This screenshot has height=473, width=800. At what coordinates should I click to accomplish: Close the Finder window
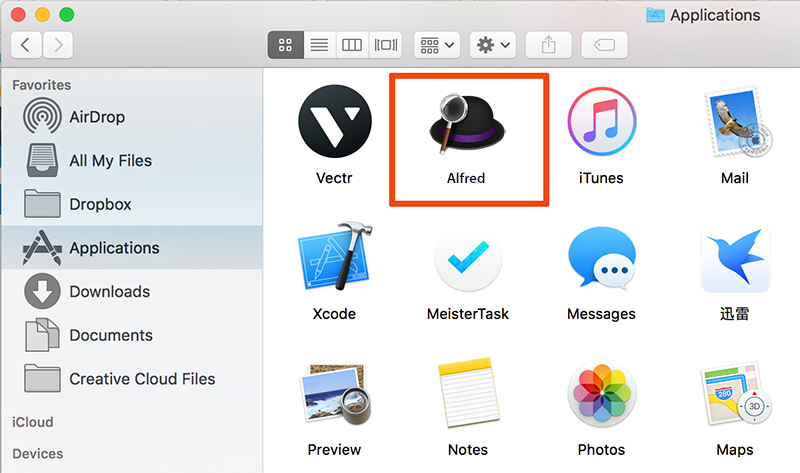[18, 14]
